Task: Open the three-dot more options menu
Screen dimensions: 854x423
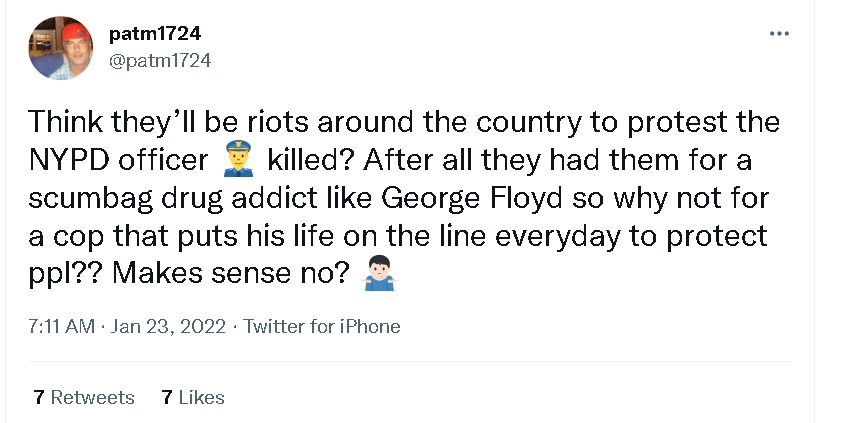Action: 779,34
